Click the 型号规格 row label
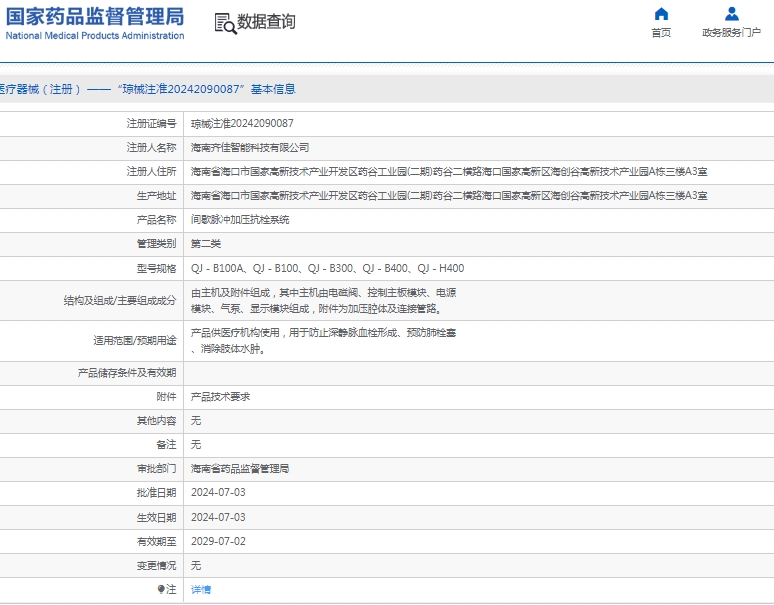This screenshot has width=774, height=605. 156,268
